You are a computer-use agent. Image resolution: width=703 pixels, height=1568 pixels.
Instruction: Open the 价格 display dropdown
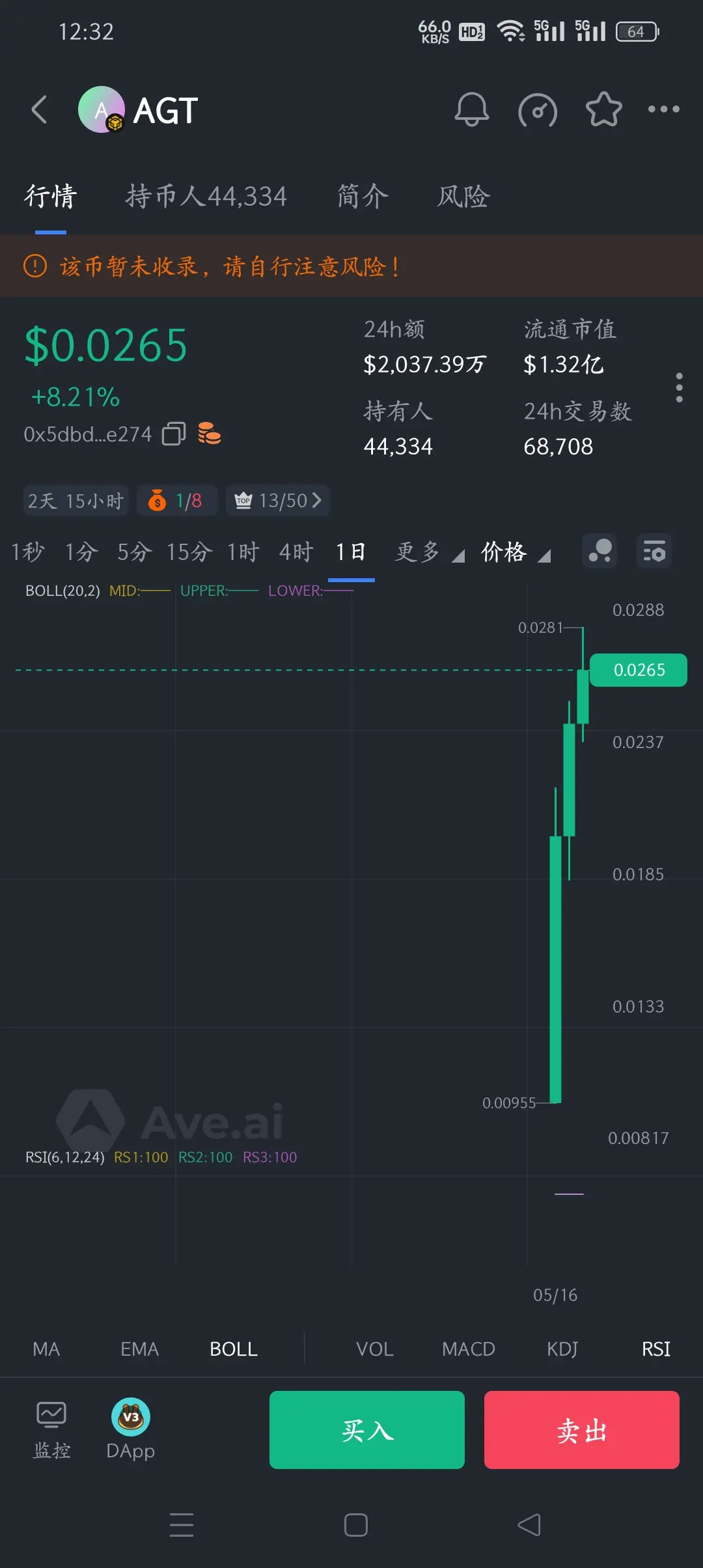516,552
